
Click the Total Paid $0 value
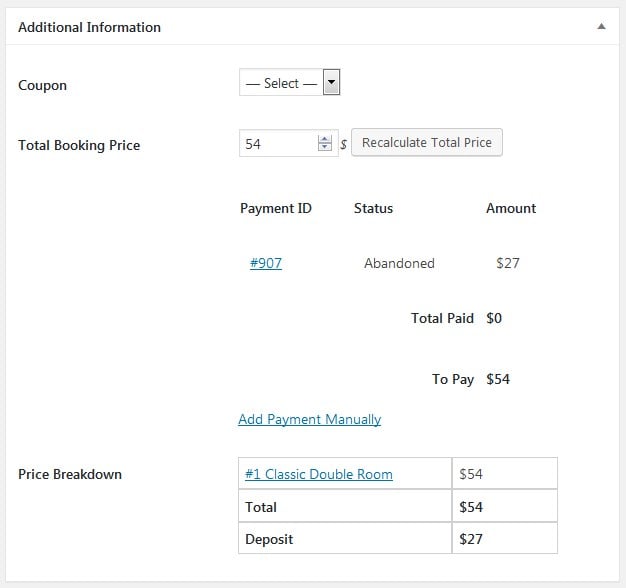coord(494,318)
